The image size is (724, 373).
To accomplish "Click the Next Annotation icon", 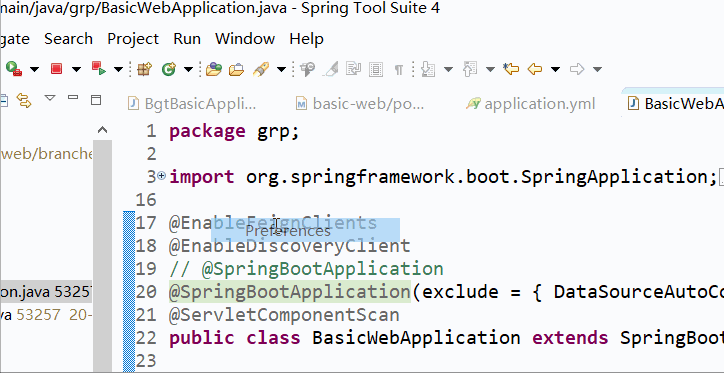I will 428,69.
